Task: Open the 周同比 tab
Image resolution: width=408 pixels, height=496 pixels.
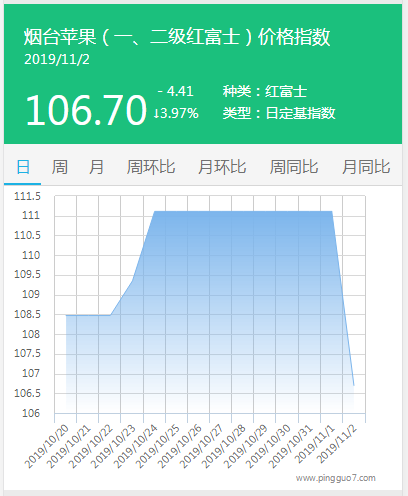Action: (x=294, y=167)
